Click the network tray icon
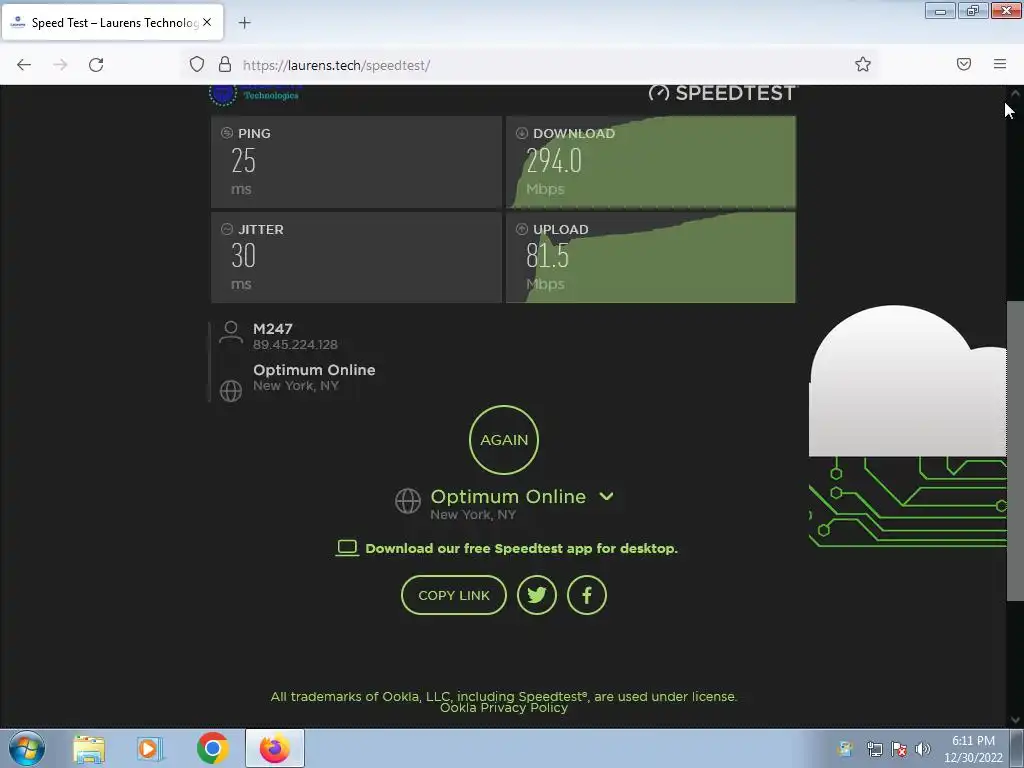The height and width of the screenshot is (768, 1024). 874,749
